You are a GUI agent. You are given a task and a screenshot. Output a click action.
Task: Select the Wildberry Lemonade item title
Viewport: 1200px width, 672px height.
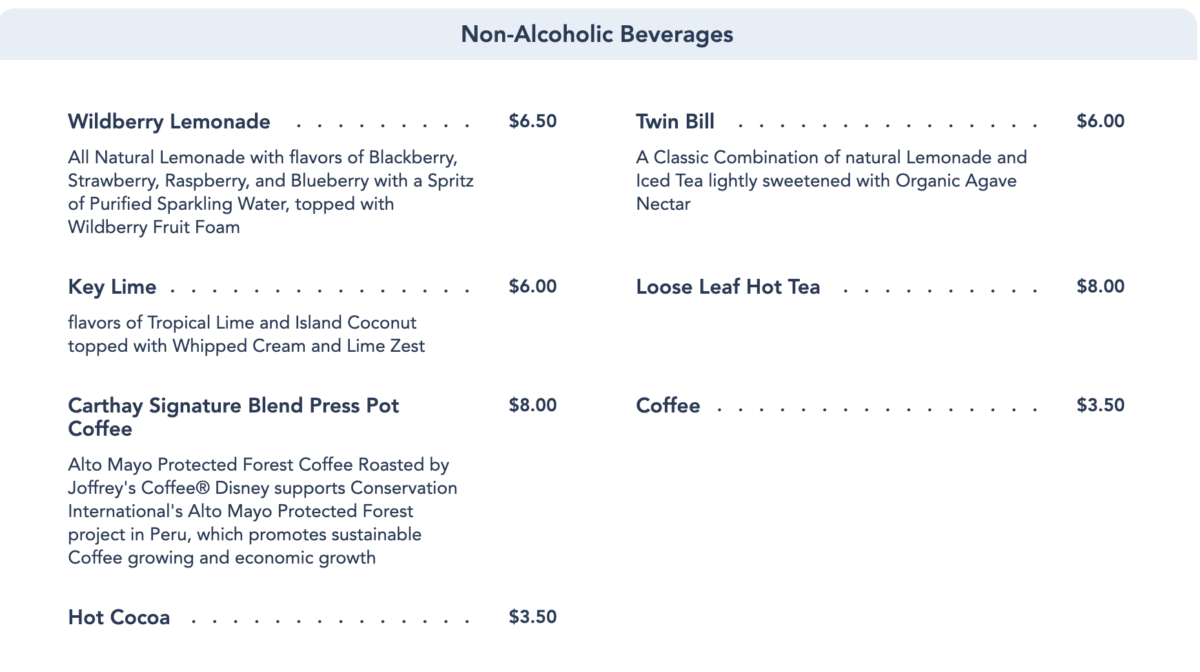(169, 122)
